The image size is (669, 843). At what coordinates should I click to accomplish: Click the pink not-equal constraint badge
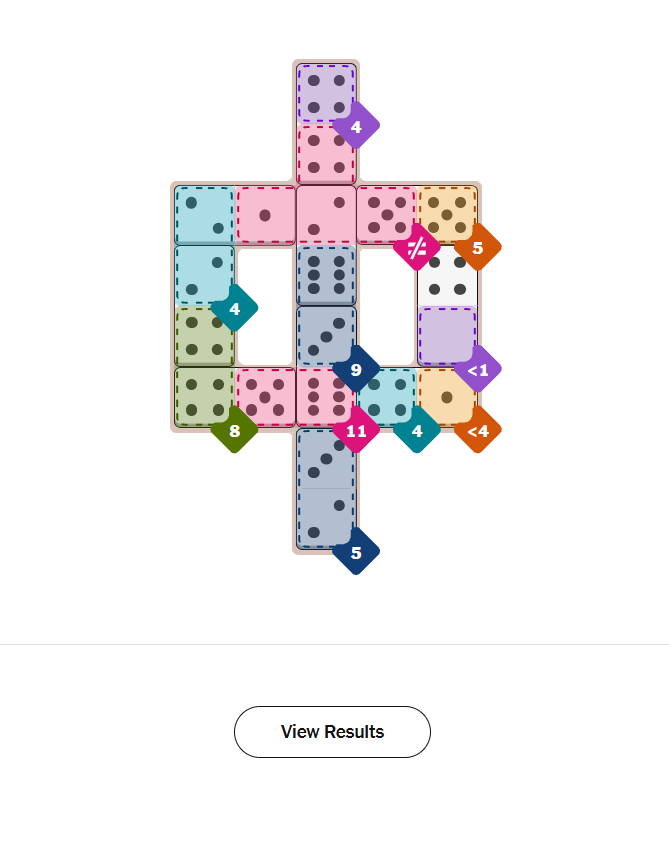point(417,246)
